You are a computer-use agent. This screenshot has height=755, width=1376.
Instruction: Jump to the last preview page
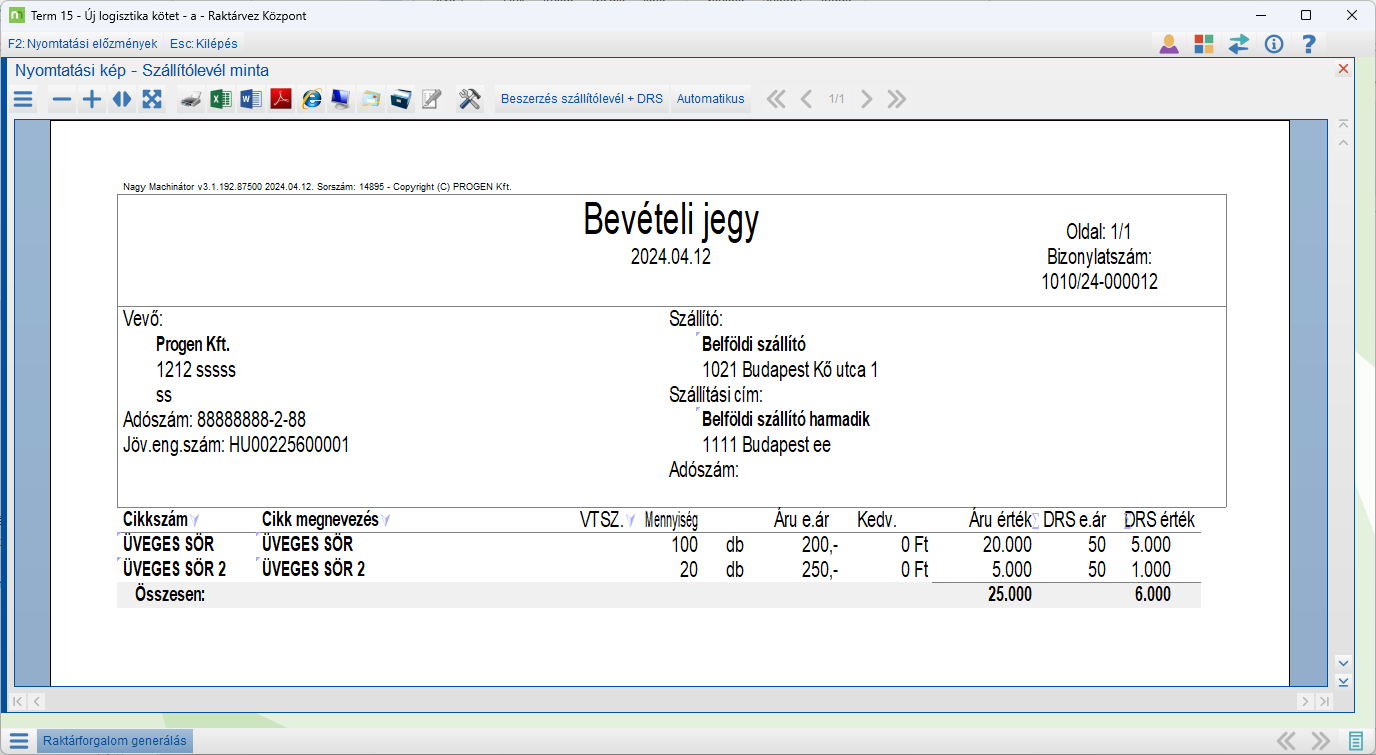(897, 99)
